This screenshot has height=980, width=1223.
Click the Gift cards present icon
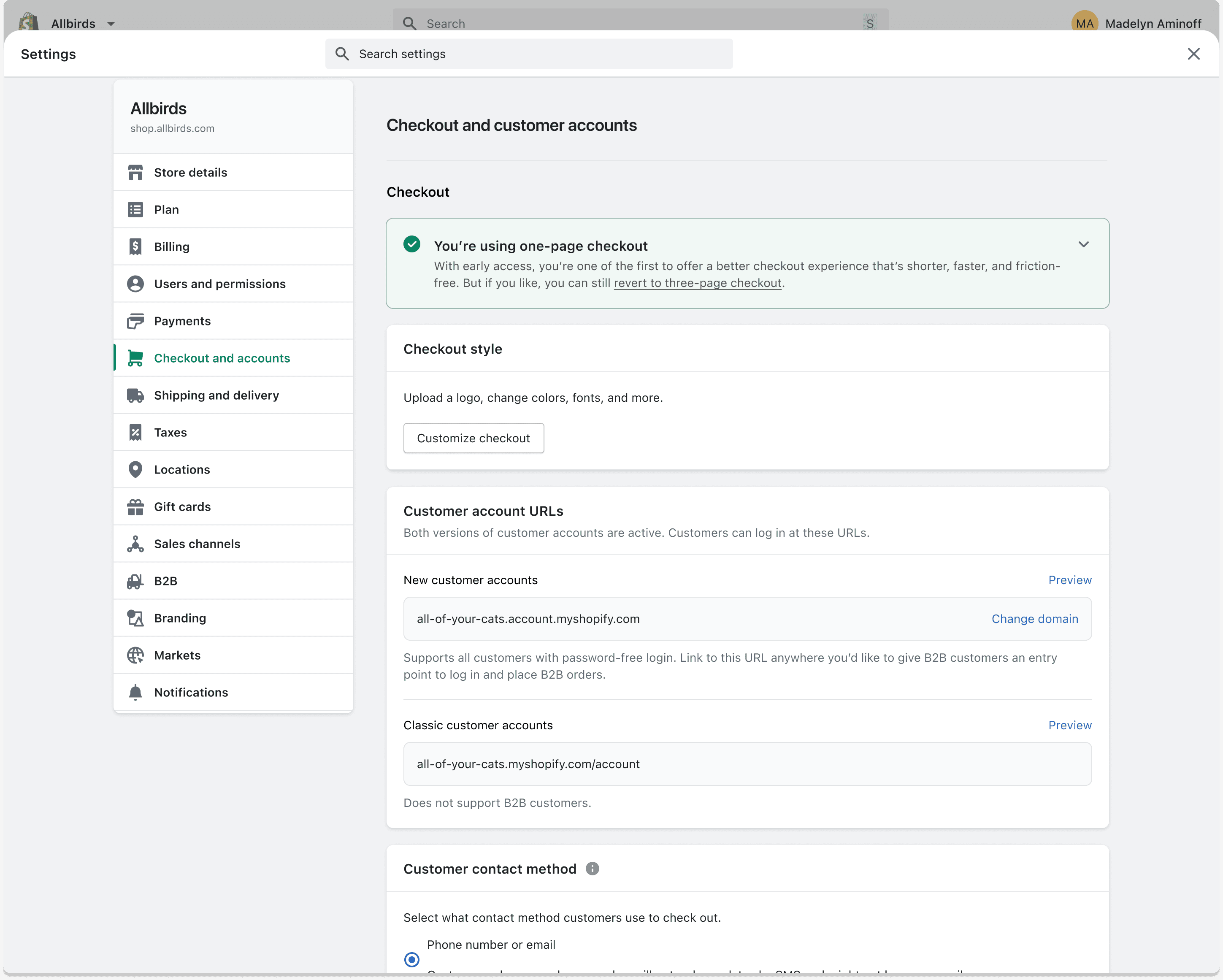pos(135,507)
